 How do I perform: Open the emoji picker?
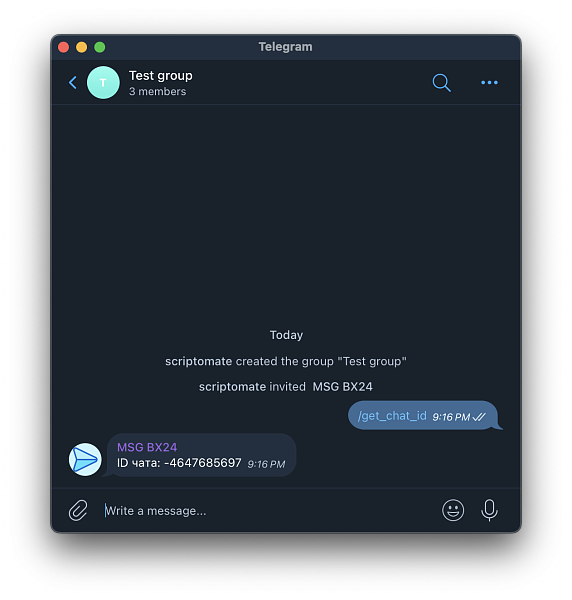(453, 510)
